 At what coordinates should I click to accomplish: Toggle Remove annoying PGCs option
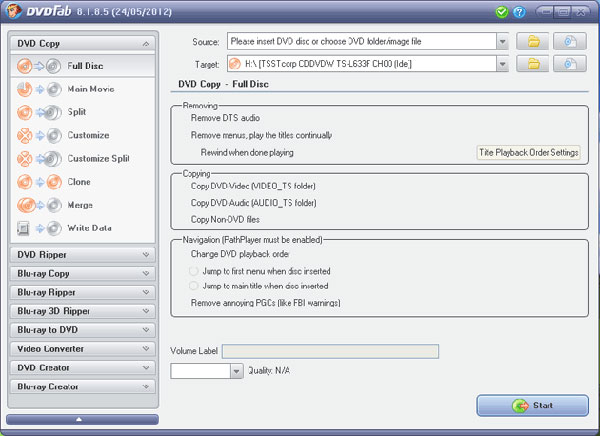tap(265, 303)
